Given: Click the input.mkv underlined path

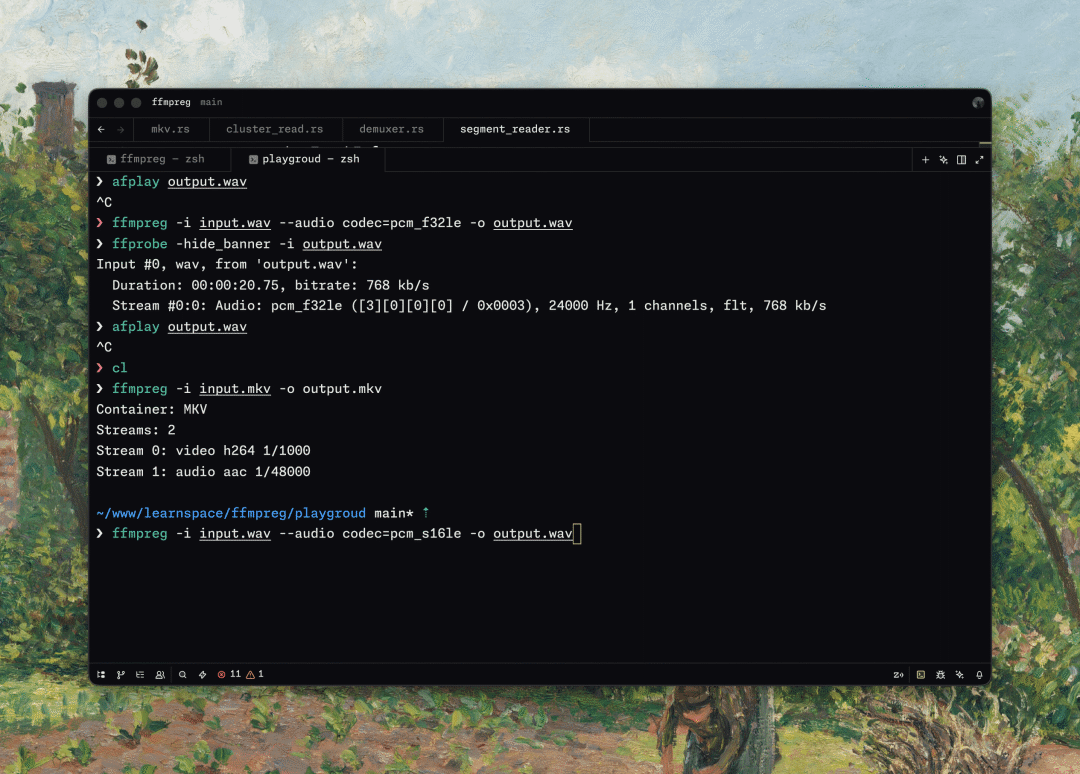Looking at the screenshot, I should pos(235,389).
